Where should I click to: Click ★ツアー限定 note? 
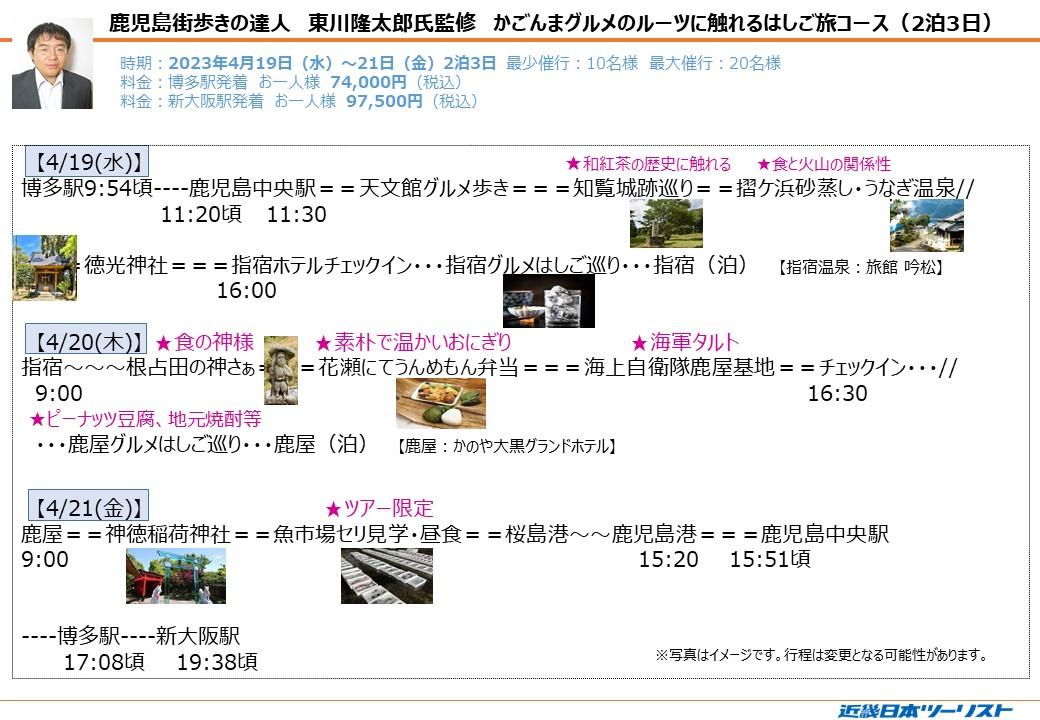(379, 509)
